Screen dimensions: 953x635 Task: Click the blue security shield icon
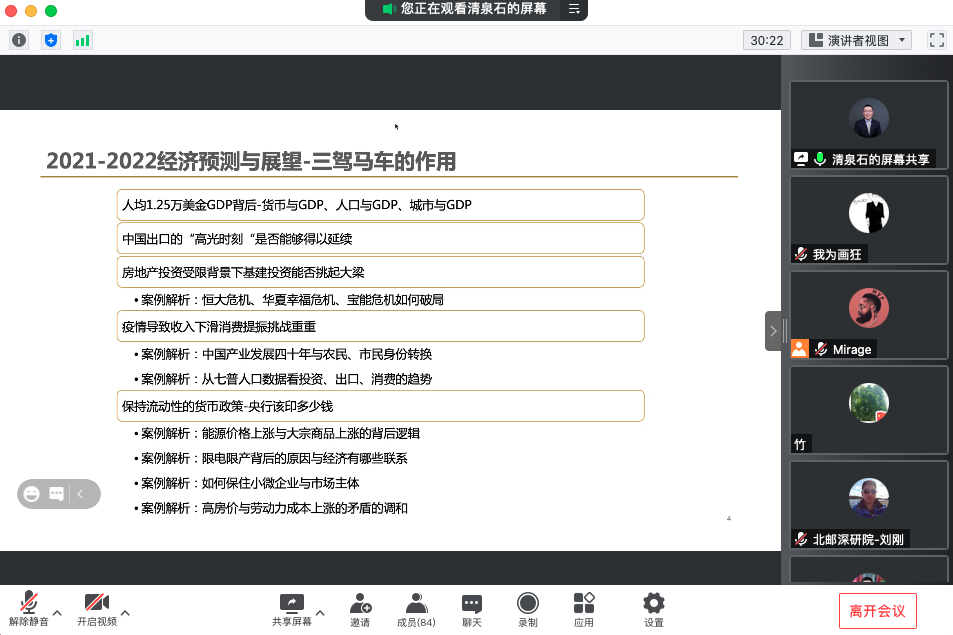[51, 40]
